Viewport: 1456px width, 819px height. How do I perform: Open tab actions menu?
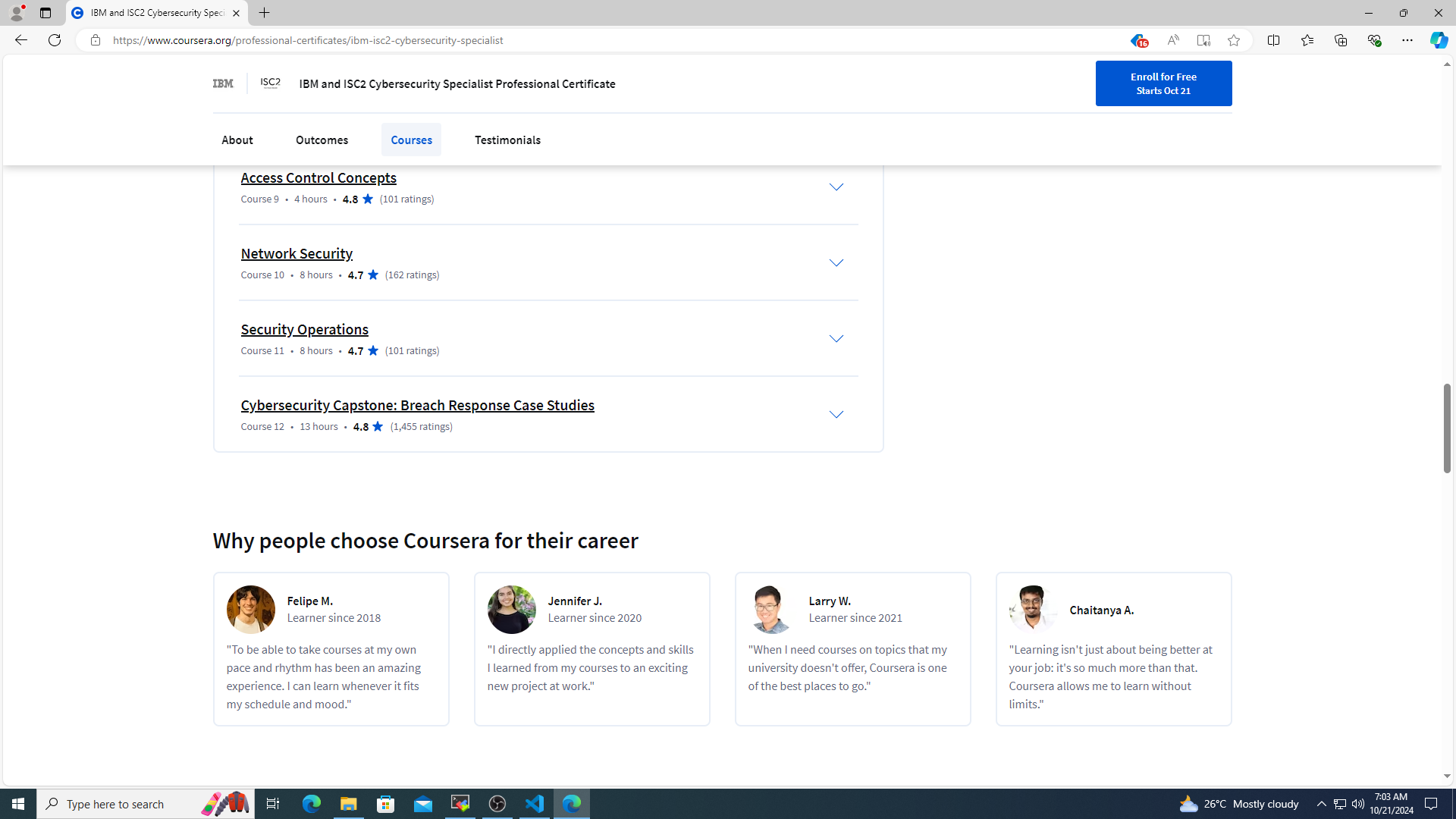[x=45, y=12]
